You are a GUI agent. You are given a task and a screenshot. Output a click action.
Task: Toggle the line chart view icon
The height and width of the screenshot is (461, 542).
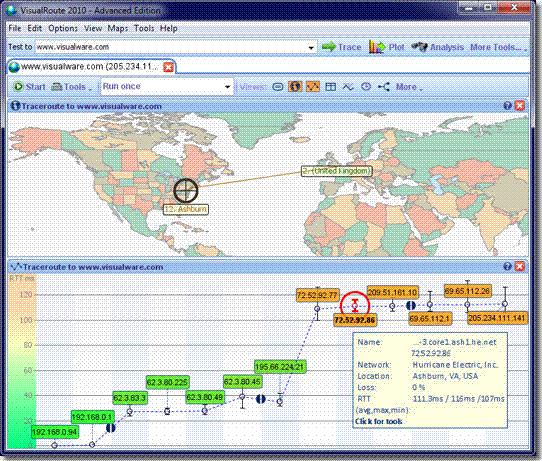click(348, 87)
